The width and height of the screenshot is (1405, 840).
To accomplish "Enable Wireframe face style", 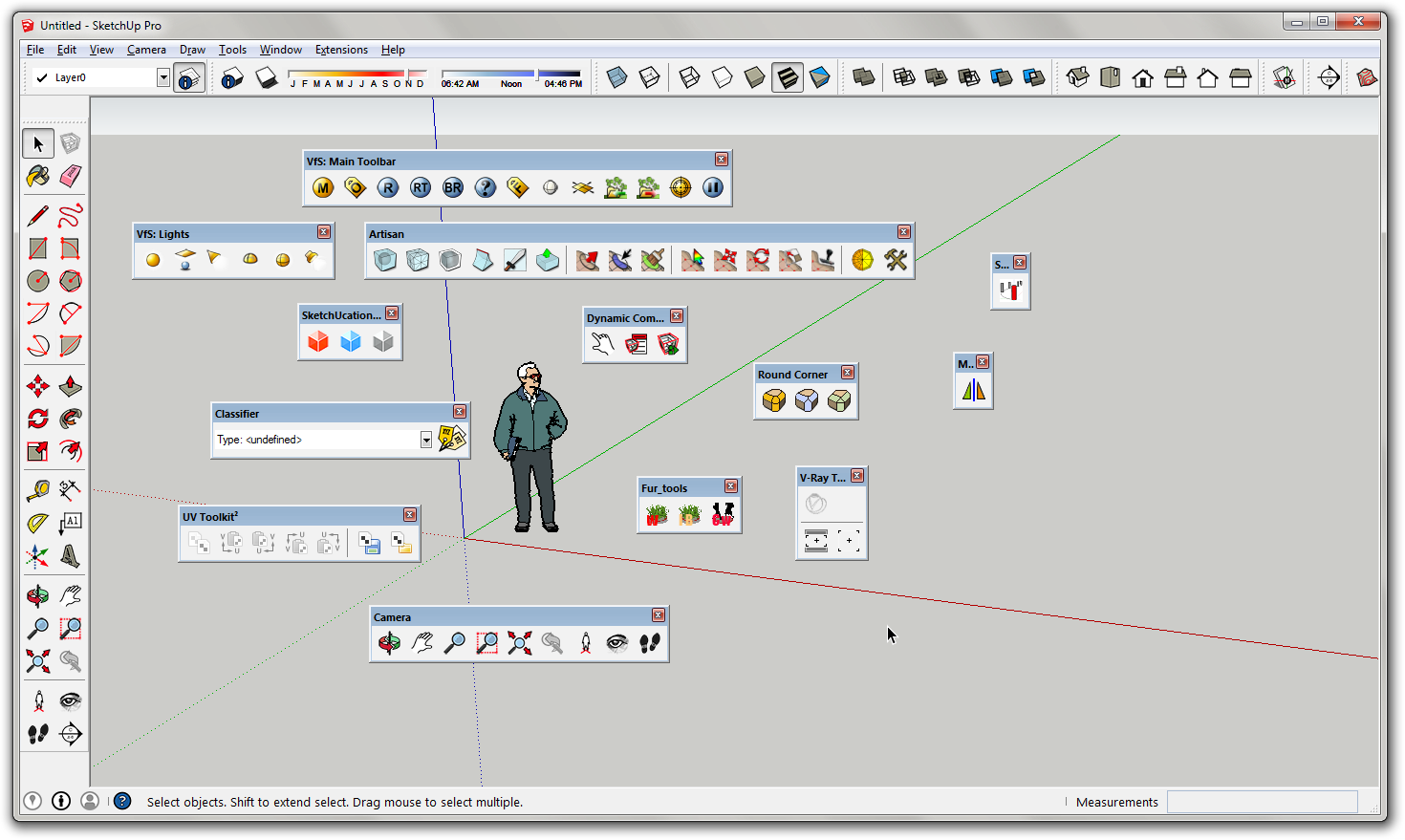I will tap(690, 77).
